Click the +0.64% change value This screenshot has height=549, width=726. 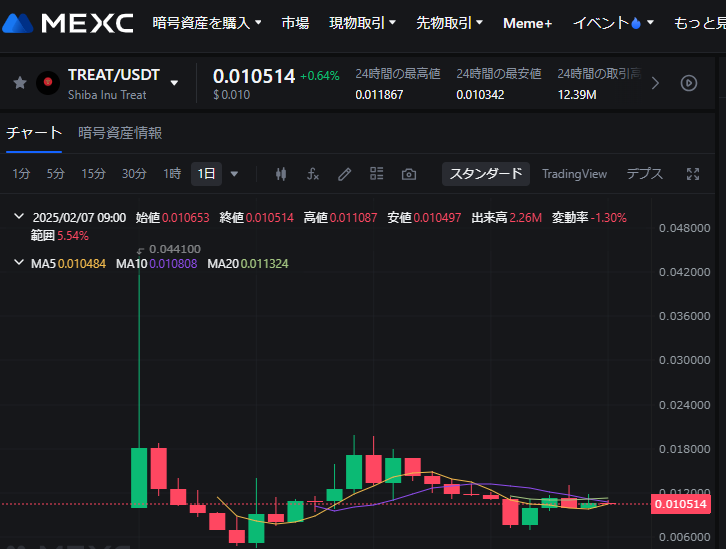pyautogui.click(x=320, y=76)
